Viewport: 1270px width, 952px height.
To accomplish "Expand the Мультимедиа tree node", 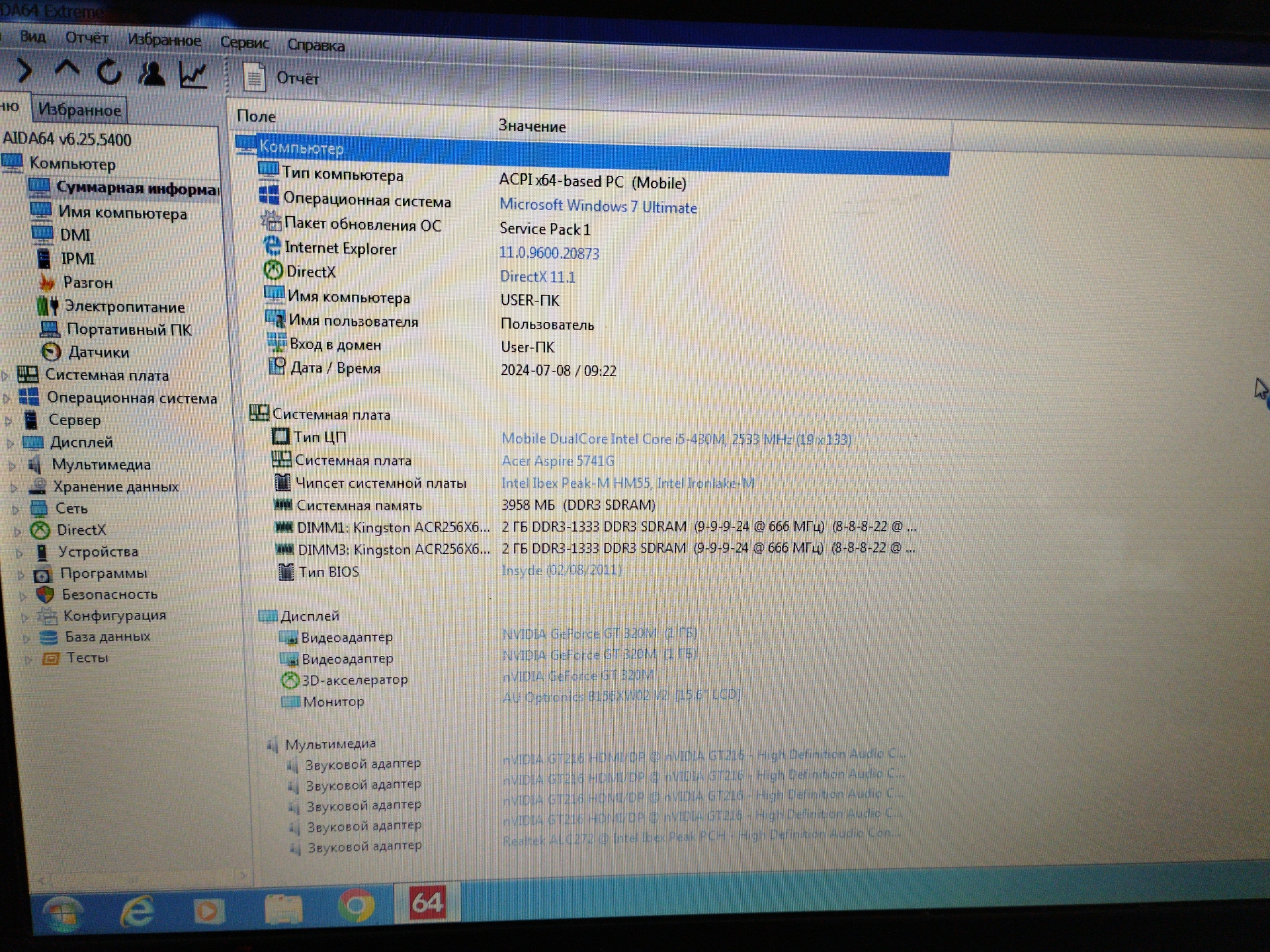I will tap(12, 465).
